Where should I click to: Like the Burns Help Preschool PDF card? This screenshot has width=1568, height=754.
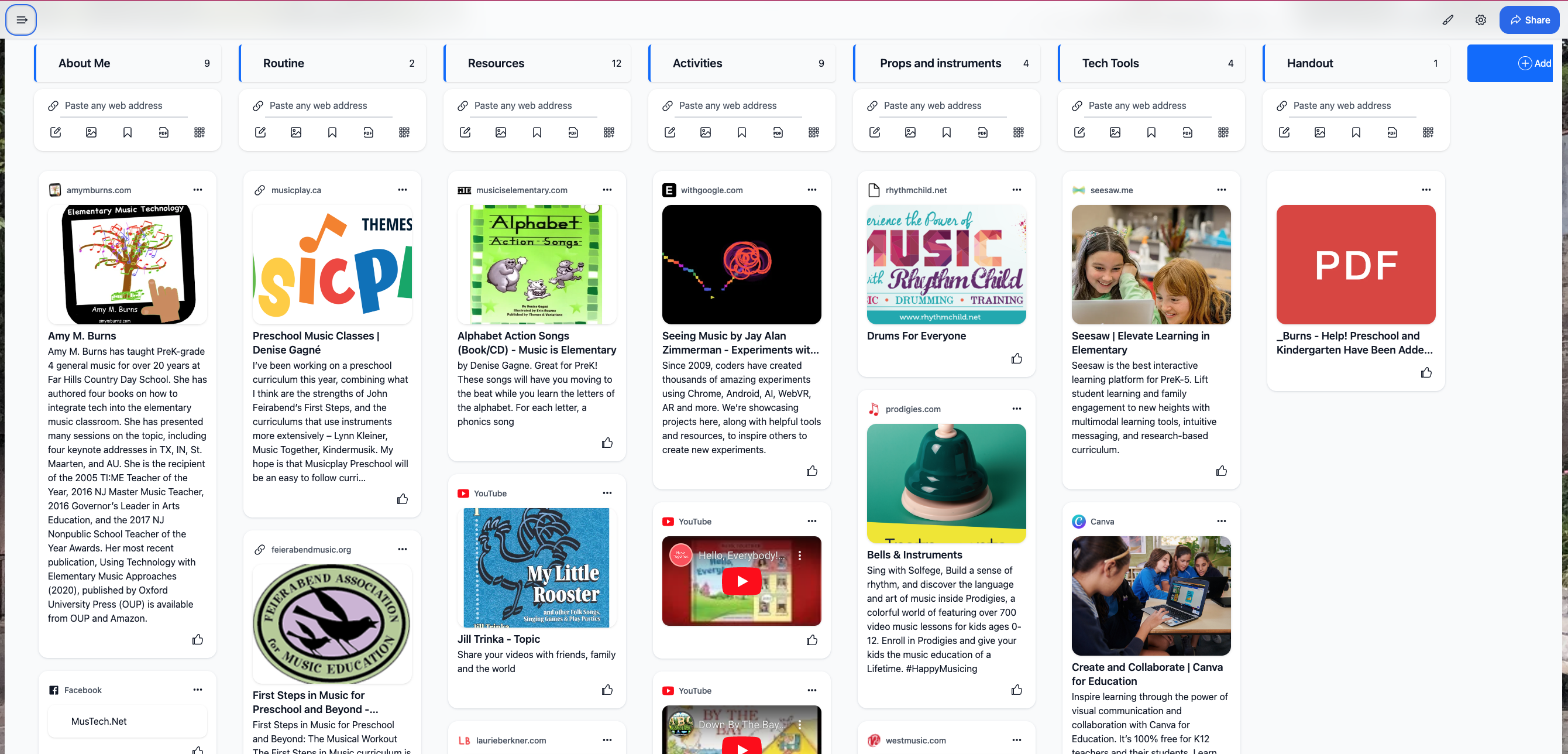(1426, 373)
